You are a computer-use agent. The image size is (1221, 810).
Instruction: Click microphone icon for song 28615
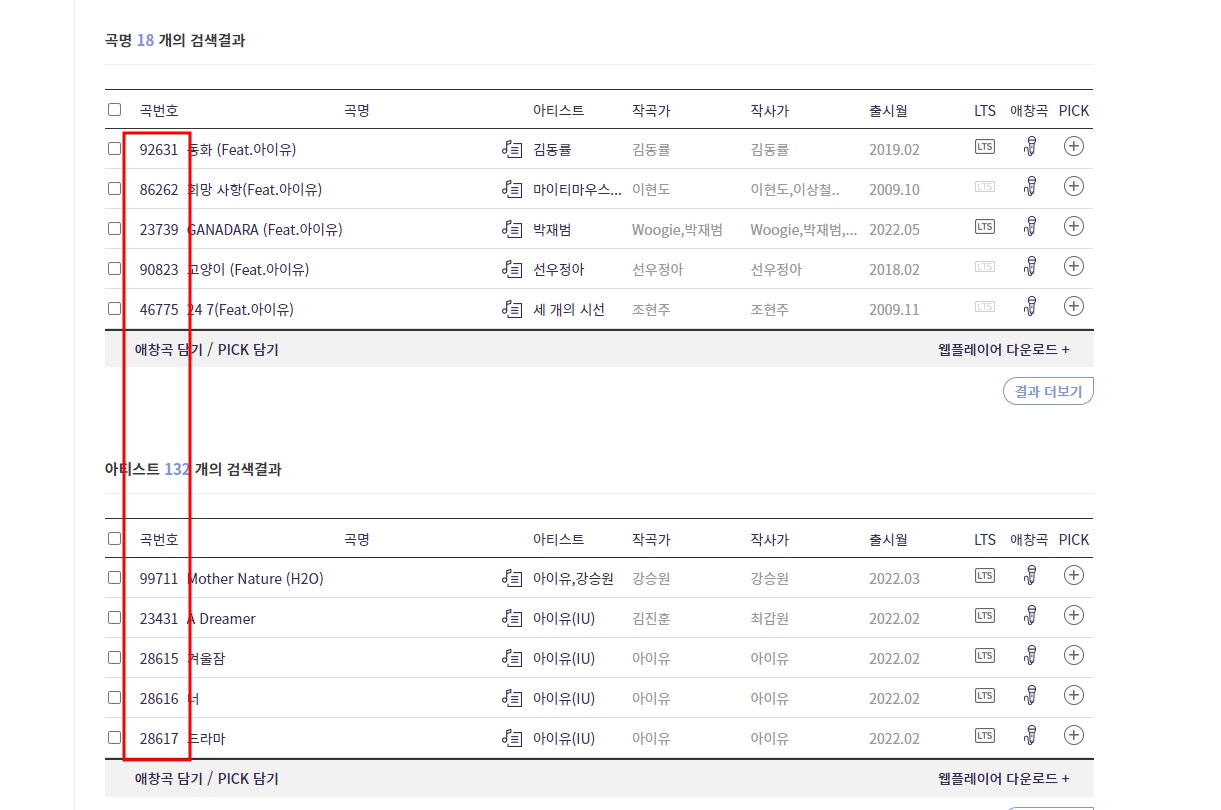click(x=1030, y=656)
